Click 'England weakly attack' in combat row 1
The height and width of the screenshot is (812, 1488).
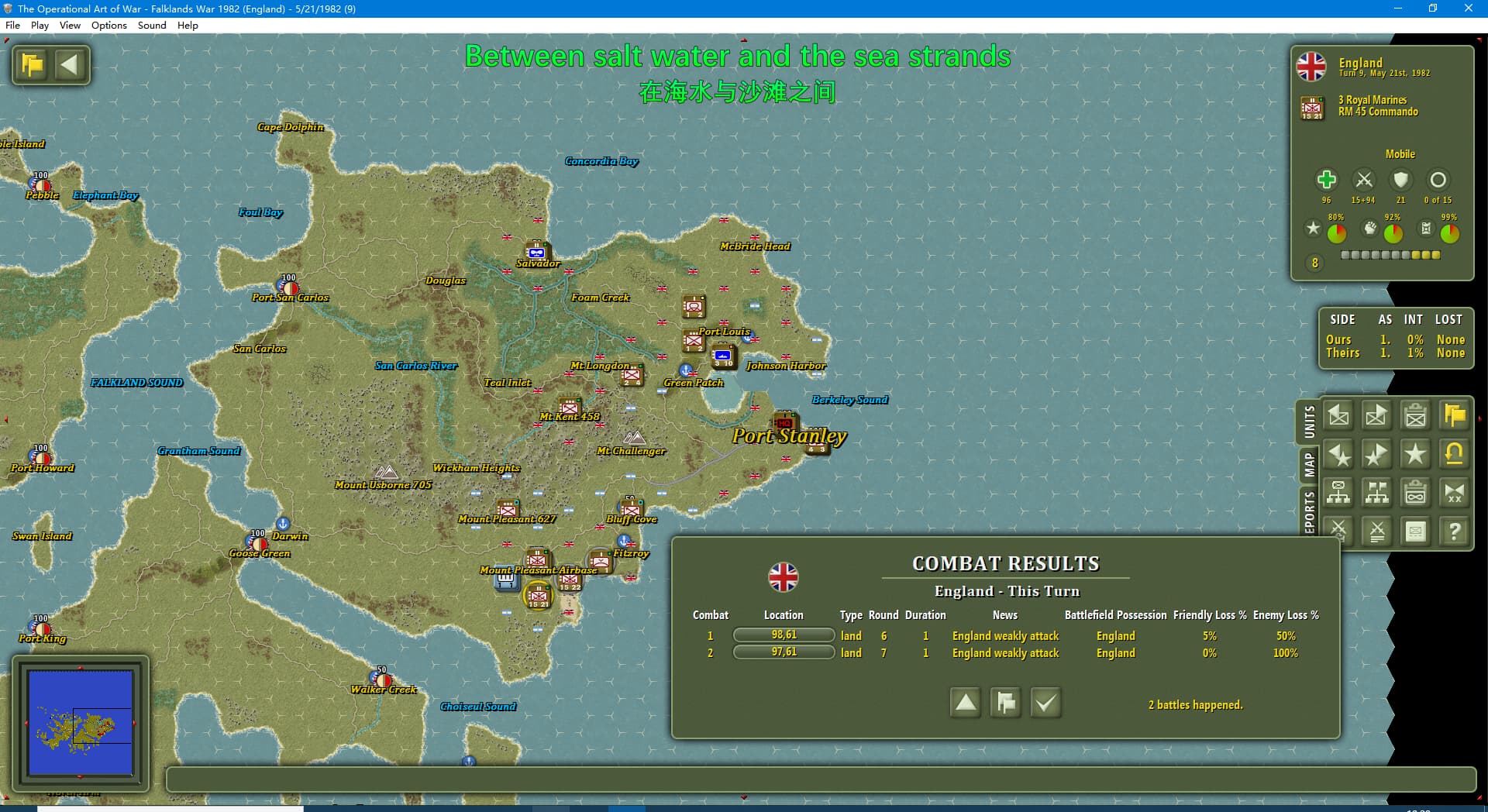click(x=1005, y=636)
